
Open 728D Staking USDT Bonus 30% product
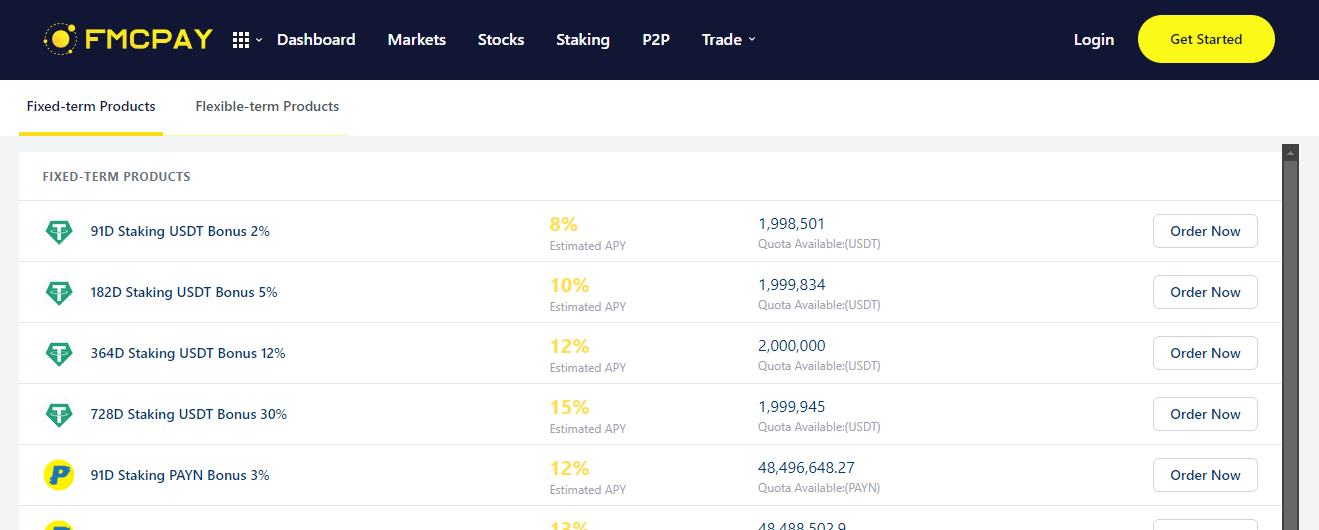click(189, 414)
